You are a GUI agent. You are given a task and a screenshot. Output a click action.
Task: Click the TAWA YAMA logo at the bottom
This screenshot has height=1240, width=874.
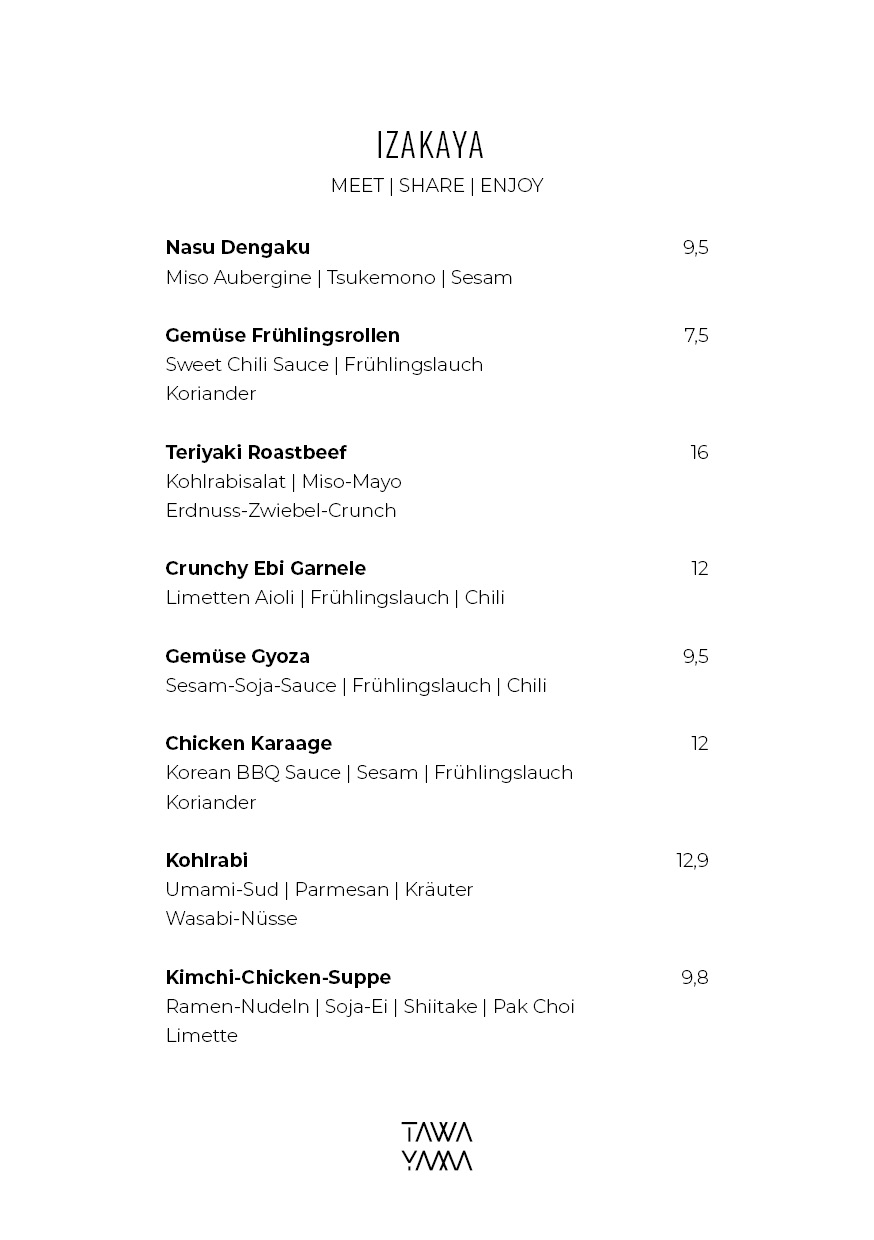pyautogui.click(x=437, y=1146)
